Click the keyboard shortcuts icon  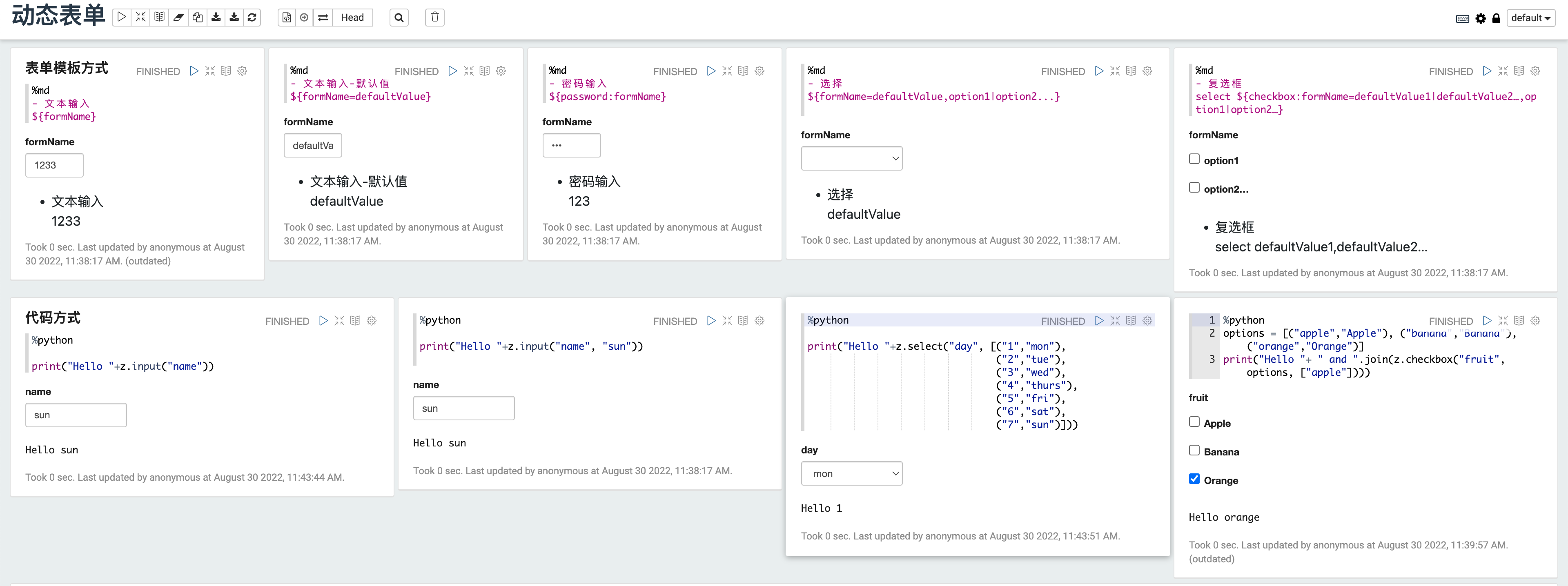[x=1462, y=18]
